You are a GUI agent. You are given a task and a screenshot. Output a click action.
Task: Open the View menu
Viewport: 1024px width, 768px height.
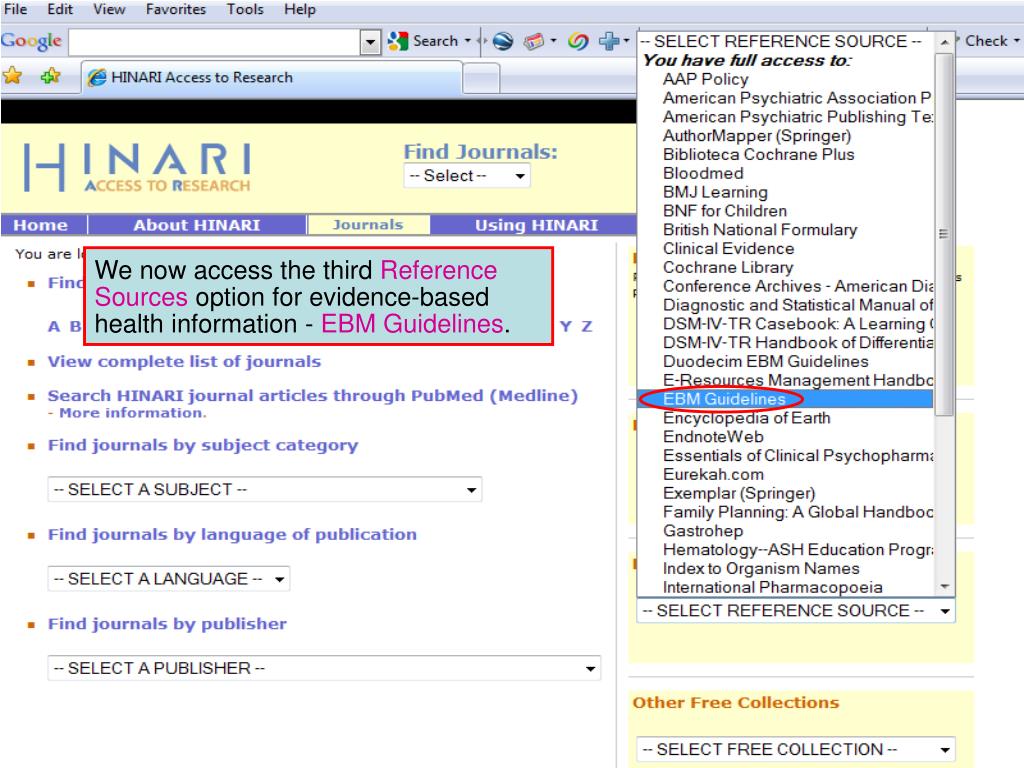pos(109,9)
